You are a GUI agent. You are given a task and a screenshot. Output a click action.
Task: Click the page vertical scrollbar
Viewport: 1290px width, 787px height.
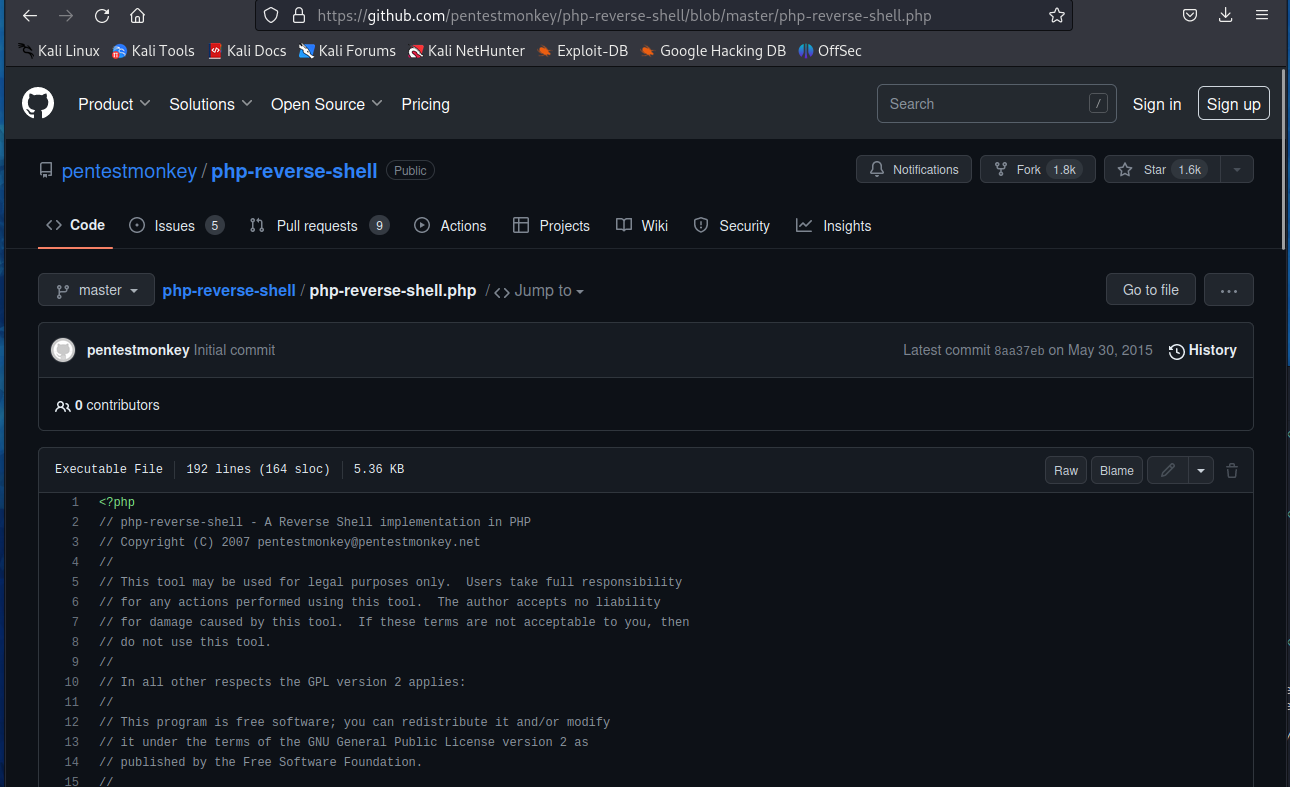tap(1285, 160)
